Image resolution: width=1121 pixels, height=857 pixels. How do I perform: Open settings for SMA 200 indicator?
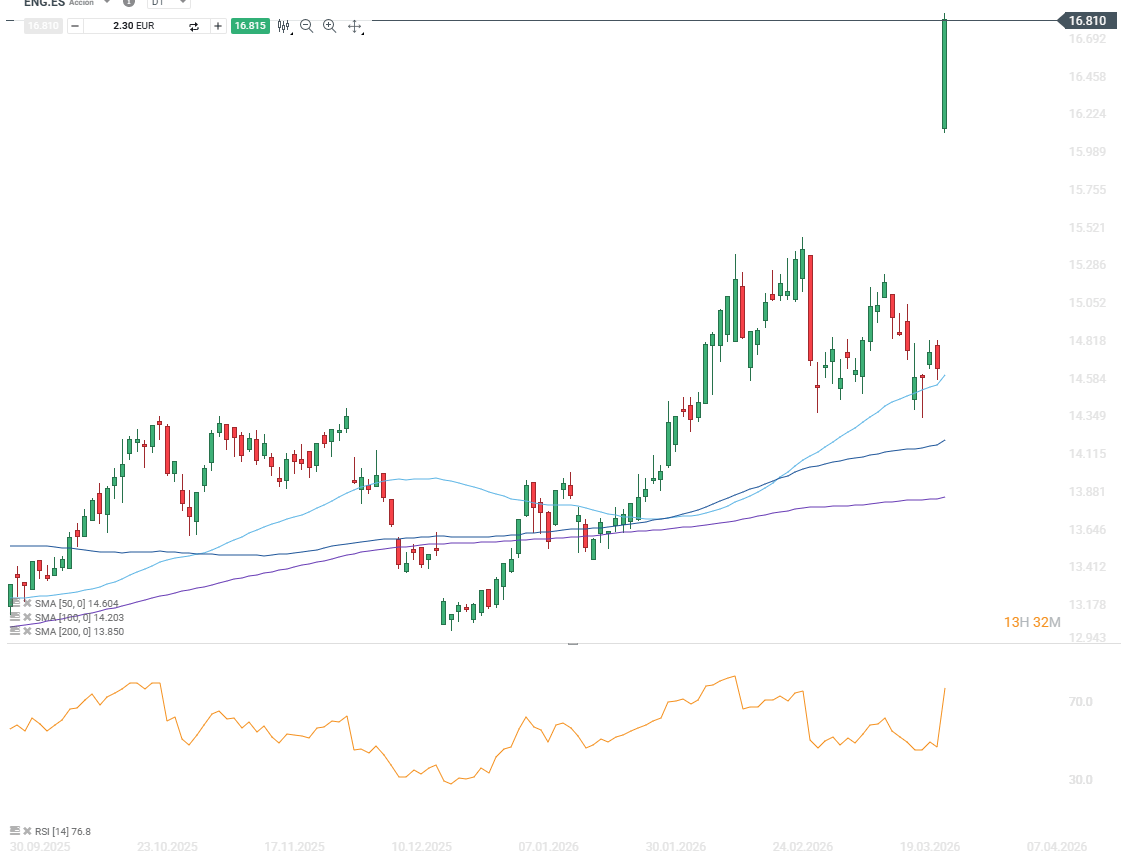15,632
